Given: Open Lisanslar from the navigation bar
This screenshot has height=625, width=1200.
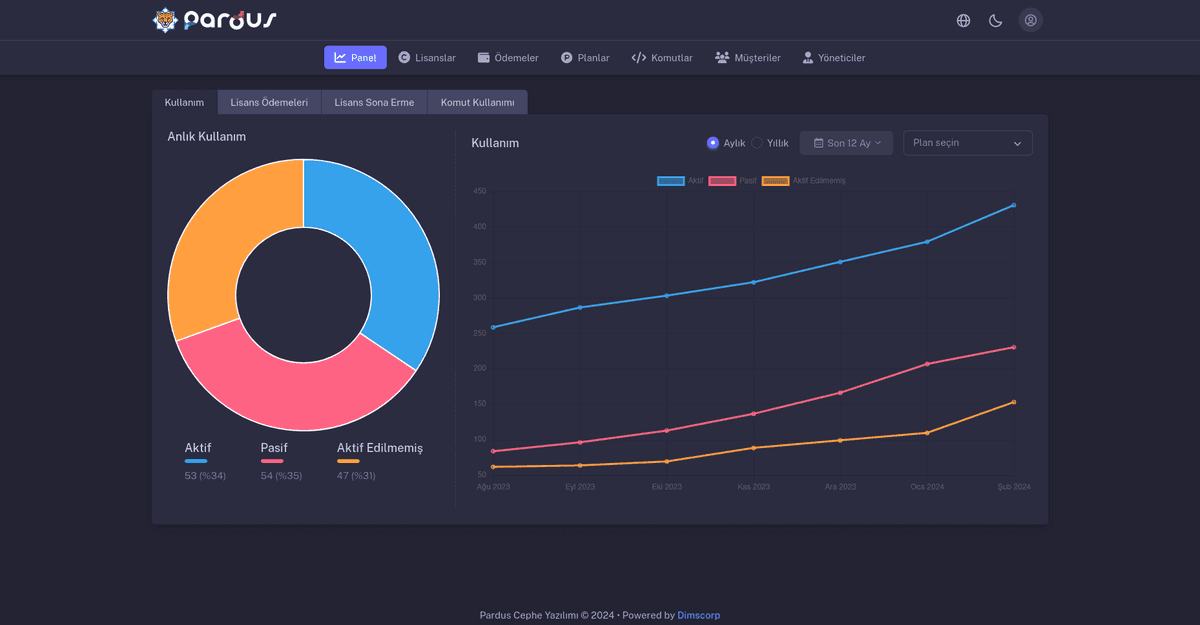Looking at the screenshot, I should click(x=427, y=58).
